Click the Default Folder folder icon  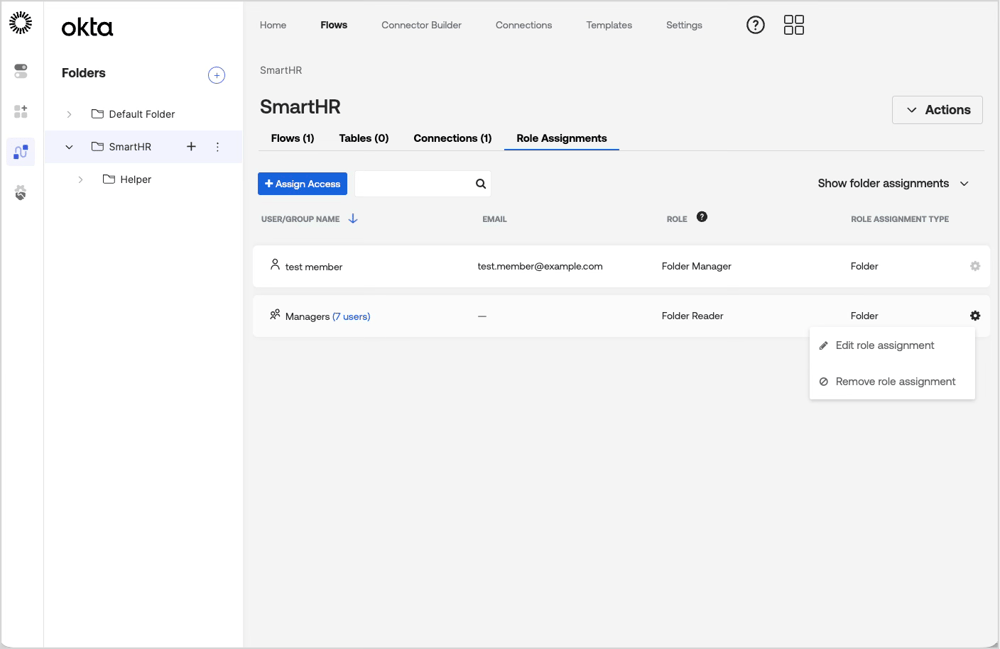(x=97, y=113)
